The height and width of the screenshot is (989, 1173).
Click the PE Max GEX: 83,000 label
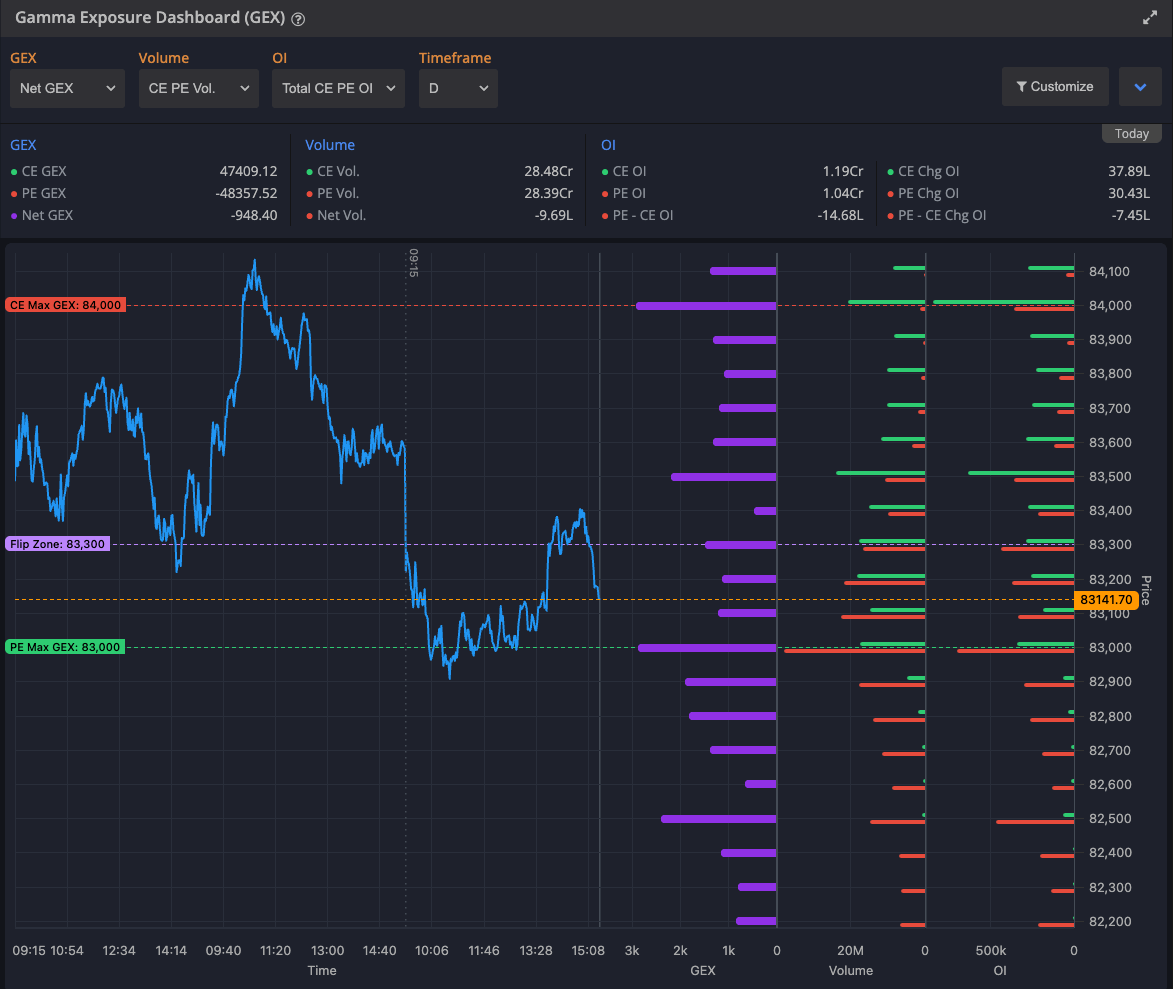coord(65,647)
